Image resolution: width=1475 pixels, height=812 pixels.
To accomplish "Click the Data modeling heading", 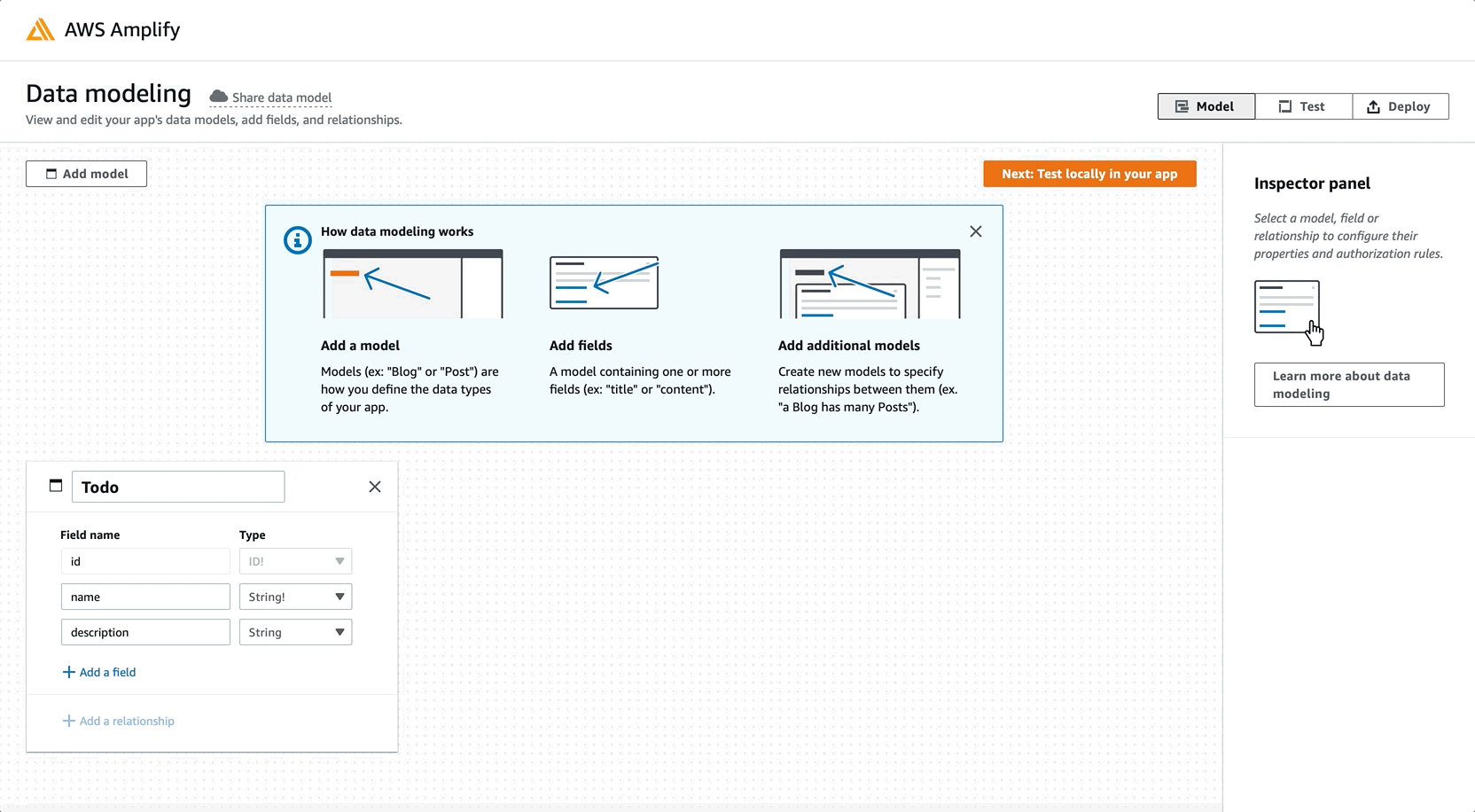I will pyautogui.click(x=108, y=94).
